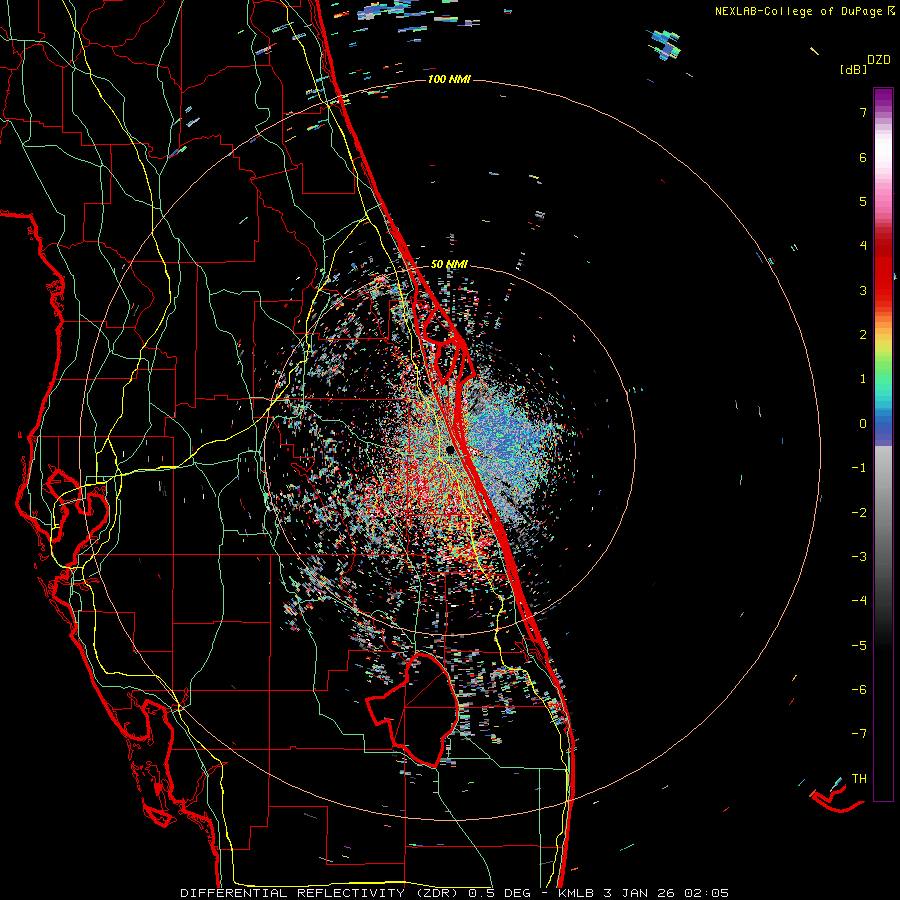Select the 0 dB scale value
The height and width of the screenshot is (900, 900).
coord(863,424)
